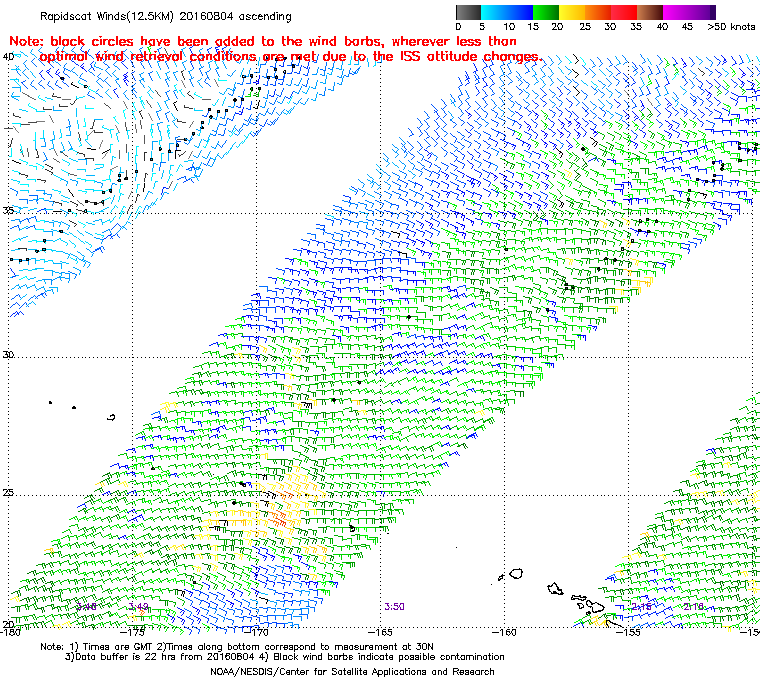Click the brown 35–40 knots legend swatch
760x688 pixels.
[x=650, y=12]
